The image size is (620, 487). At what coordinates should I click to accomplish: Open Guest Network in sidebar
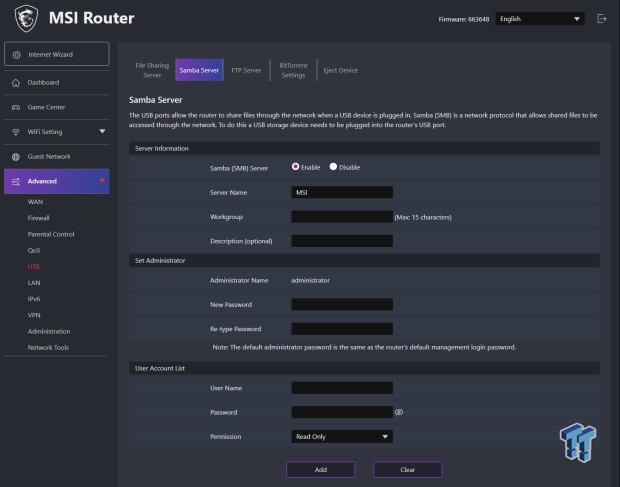tap(57, 157)
